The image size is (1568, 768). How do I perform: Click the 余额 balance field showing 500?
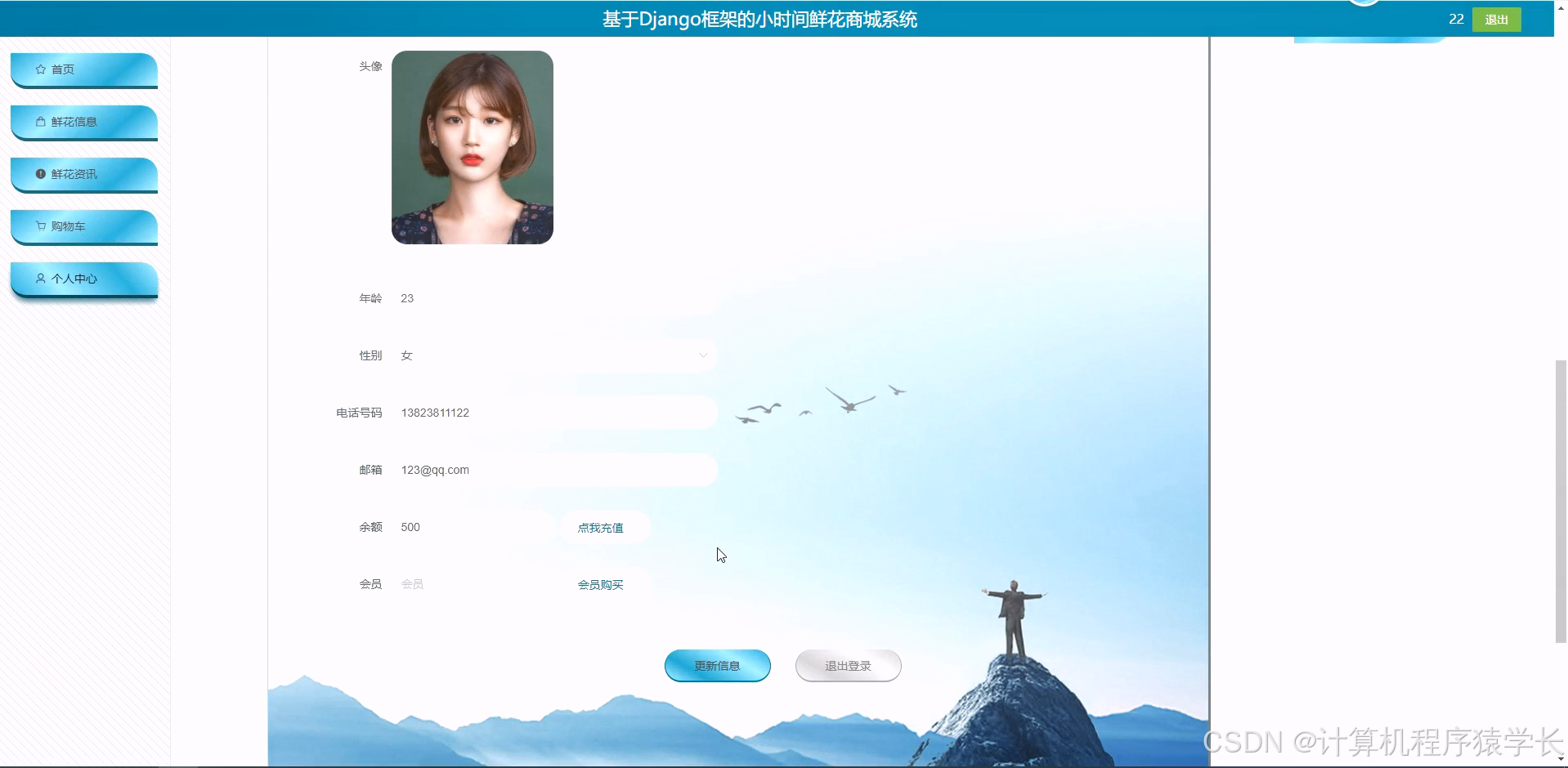click(x=473, y=527)
